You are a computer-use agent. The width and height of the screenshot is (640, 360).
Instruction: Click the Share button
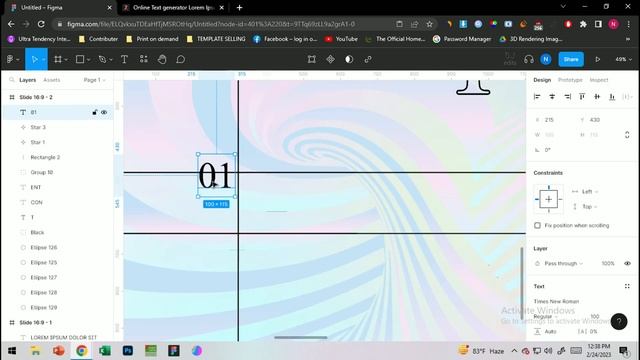click(x=571, y=60)
